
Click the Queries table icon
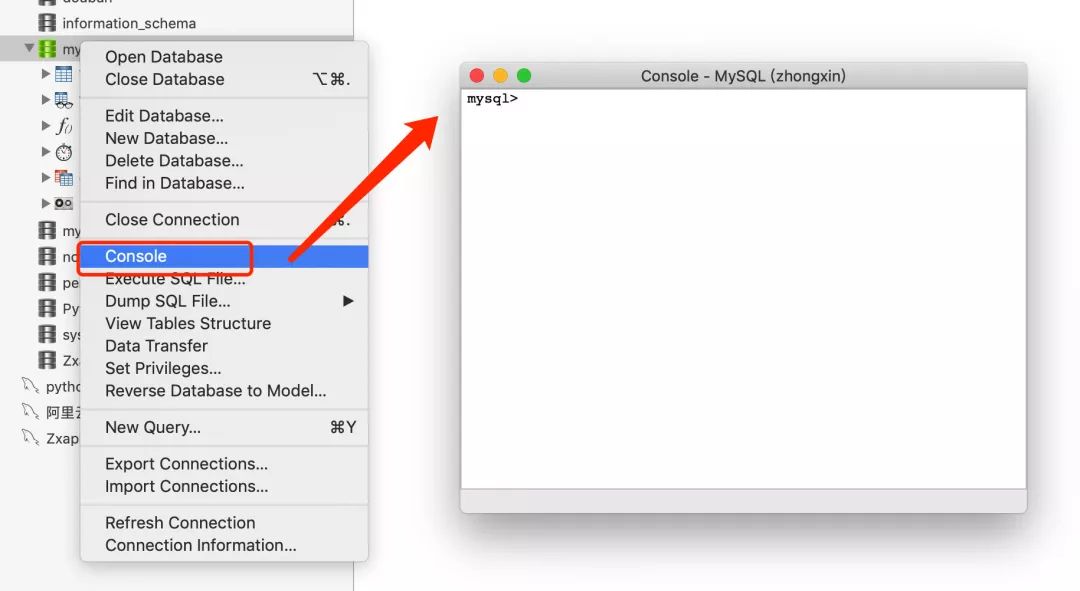point(64,178)
